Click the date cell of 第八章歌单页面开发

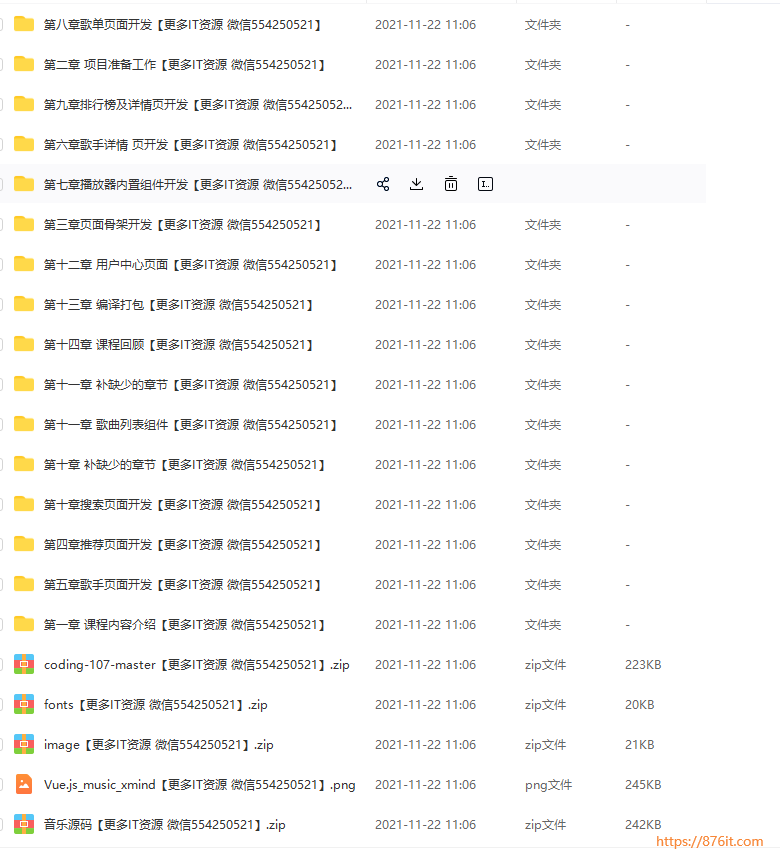click(x=426, y=25)
